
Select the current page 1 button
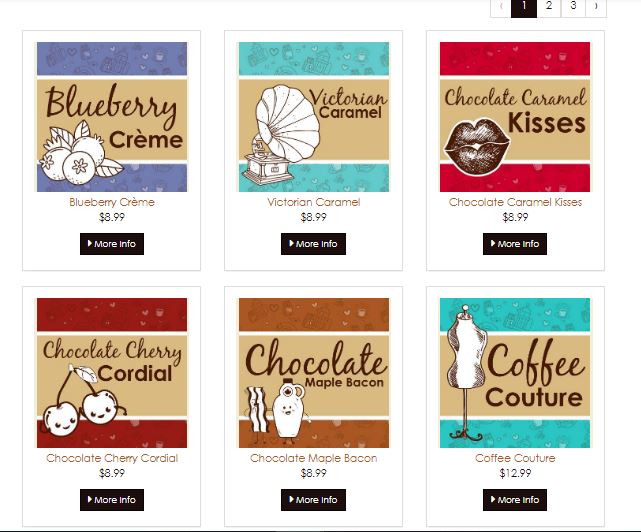pyautogui.click(x=524, y=7)
